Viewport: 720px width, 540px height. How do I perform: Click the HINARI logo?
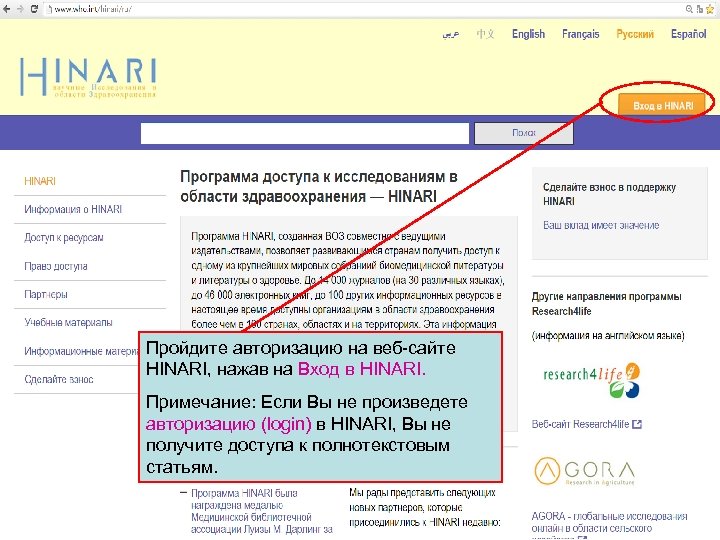[88, 77]
